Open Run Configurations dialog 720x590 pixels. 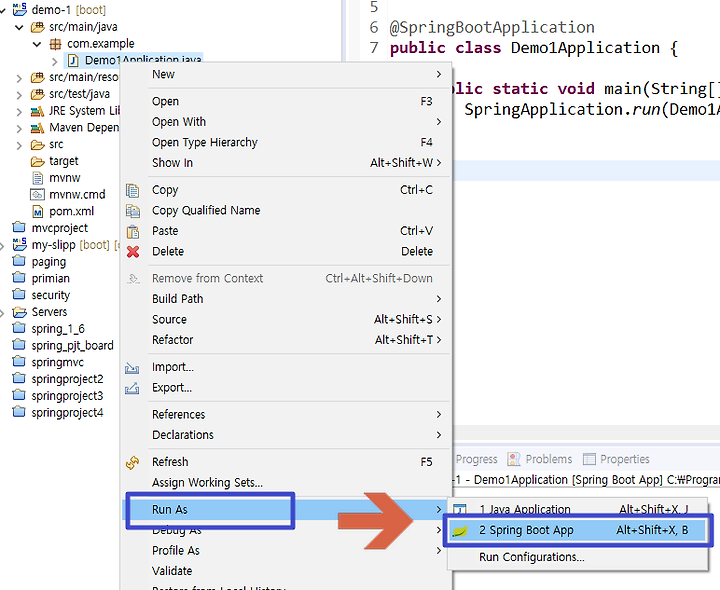(578, 557)
